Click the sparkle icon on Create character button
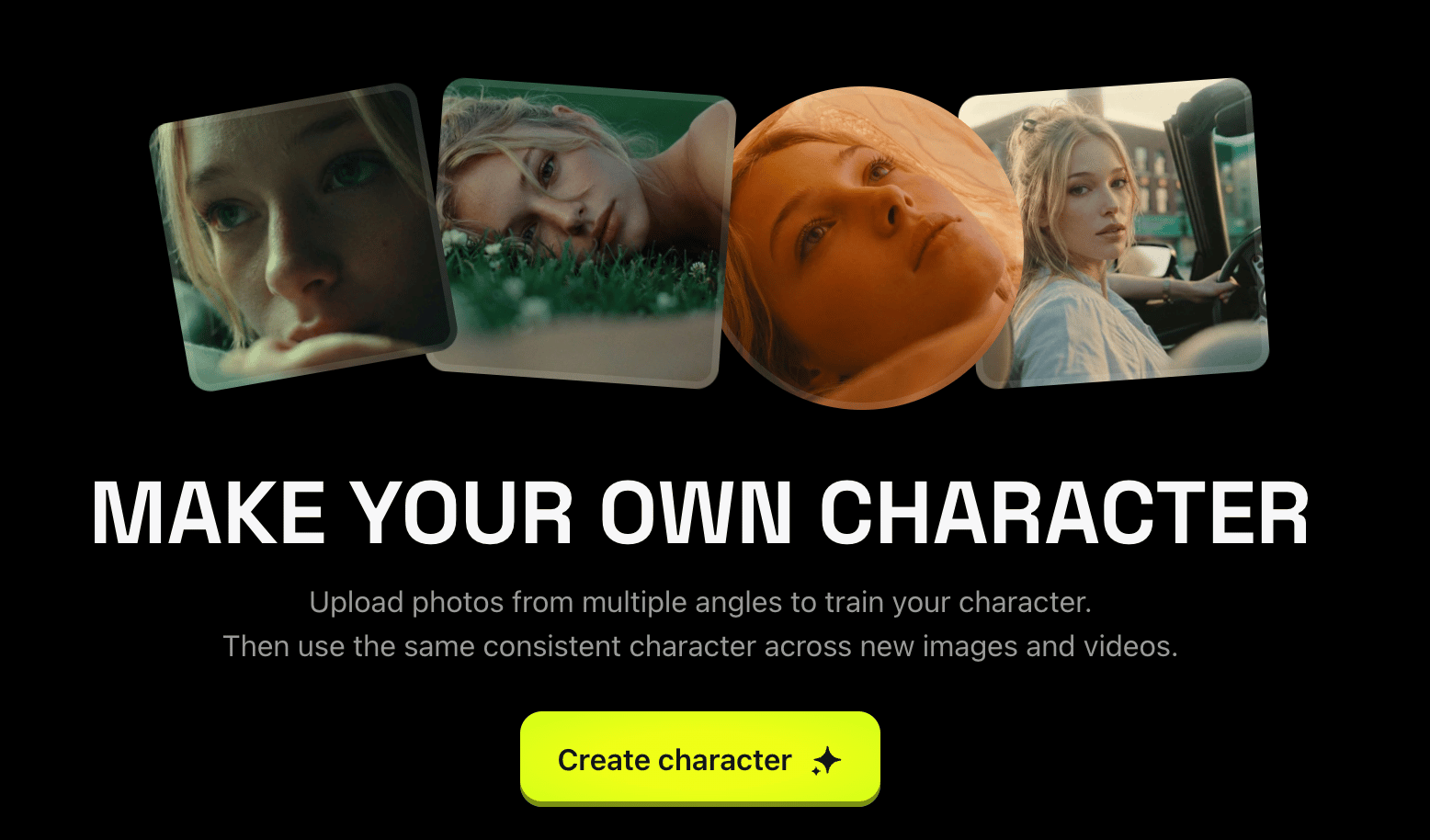 825,761
